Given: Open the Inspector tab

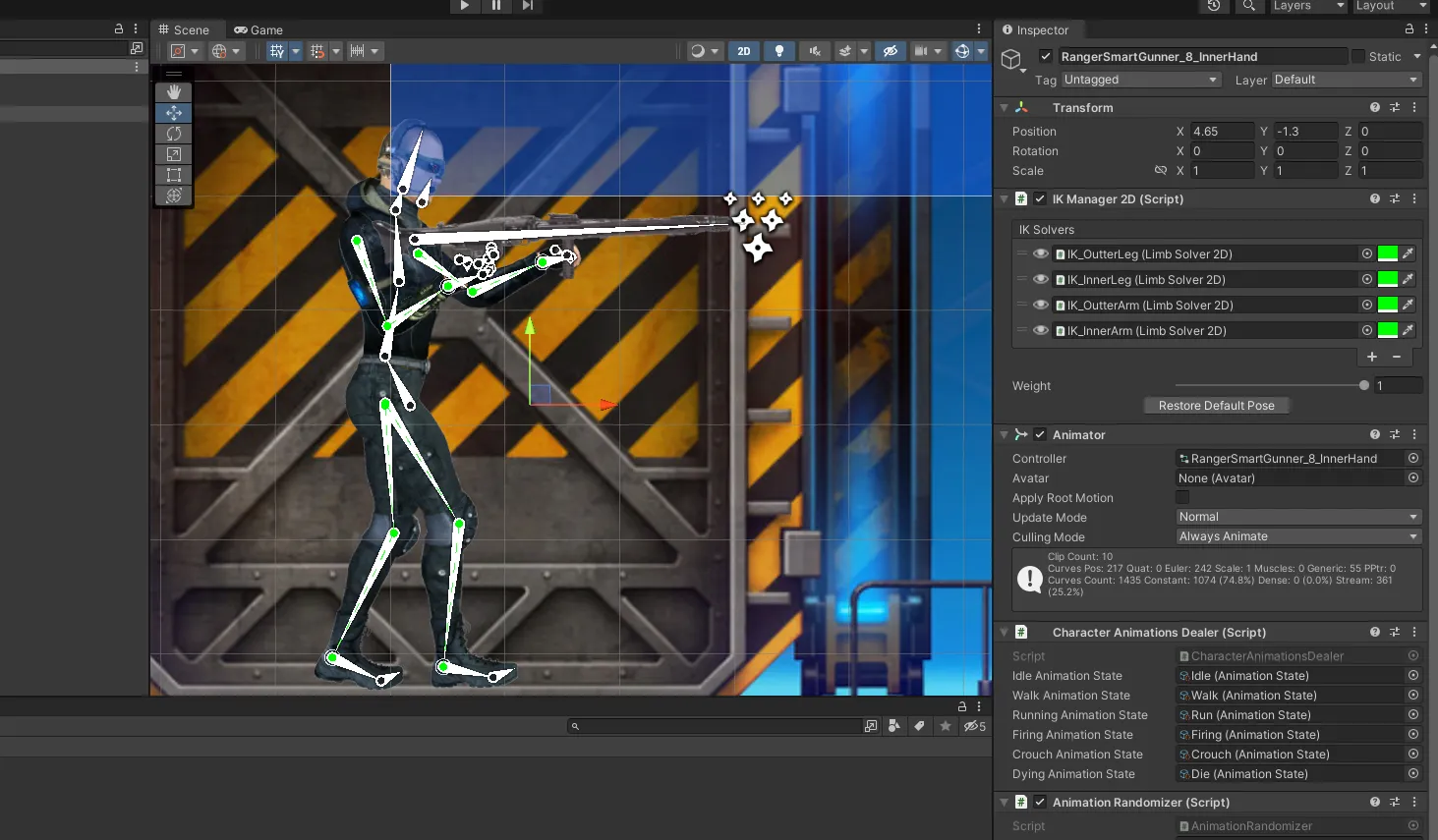Looking at the screenshot, I should 1036,29.
